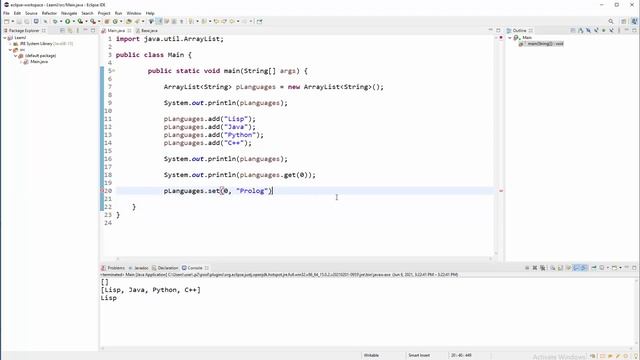This screenshot has height=360, width=640.
Task: Click Remove Launch in Console toolbar
Action: [x=535, y=268]
